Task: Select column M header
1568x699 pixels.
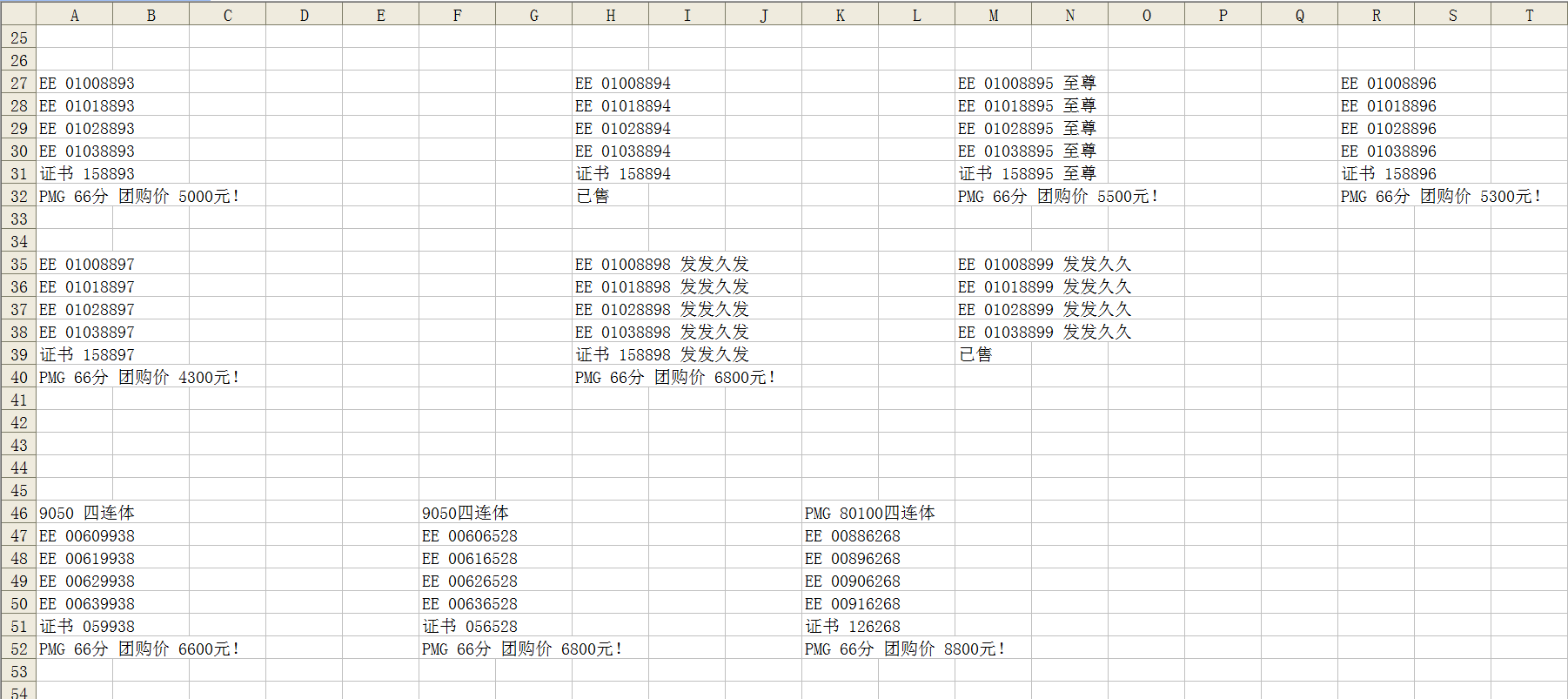Action: coord(994,15)
